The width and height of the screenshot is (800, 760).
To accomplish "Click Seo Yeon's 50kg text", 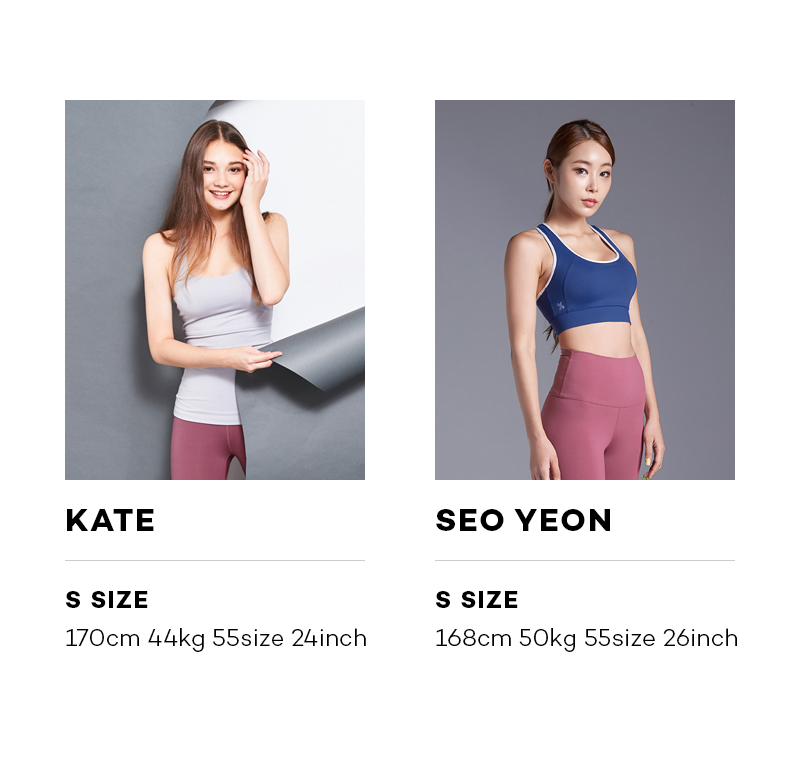I will click(547, 639).
